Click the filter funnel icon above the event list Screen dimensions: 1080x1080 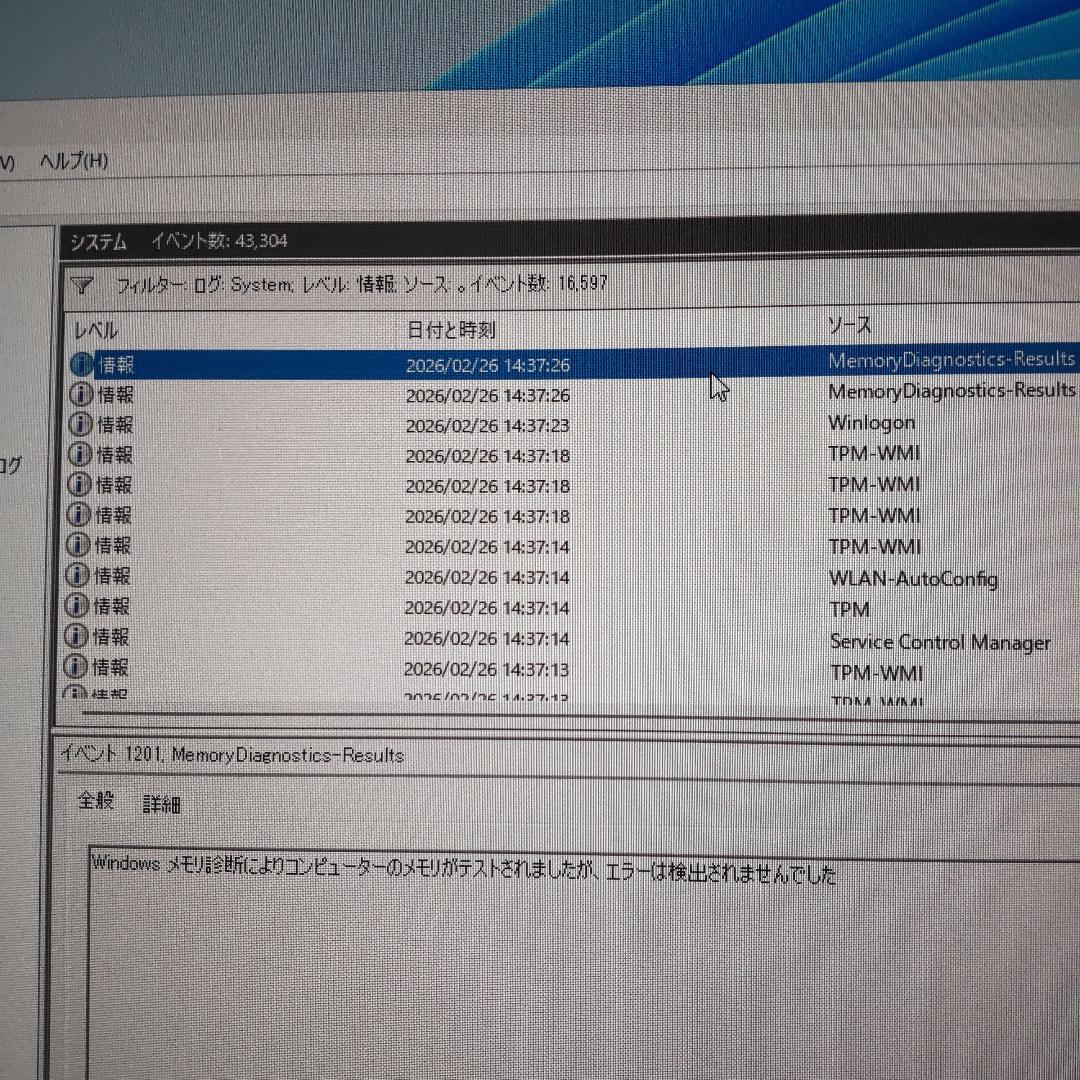click(x=81, y=284)
